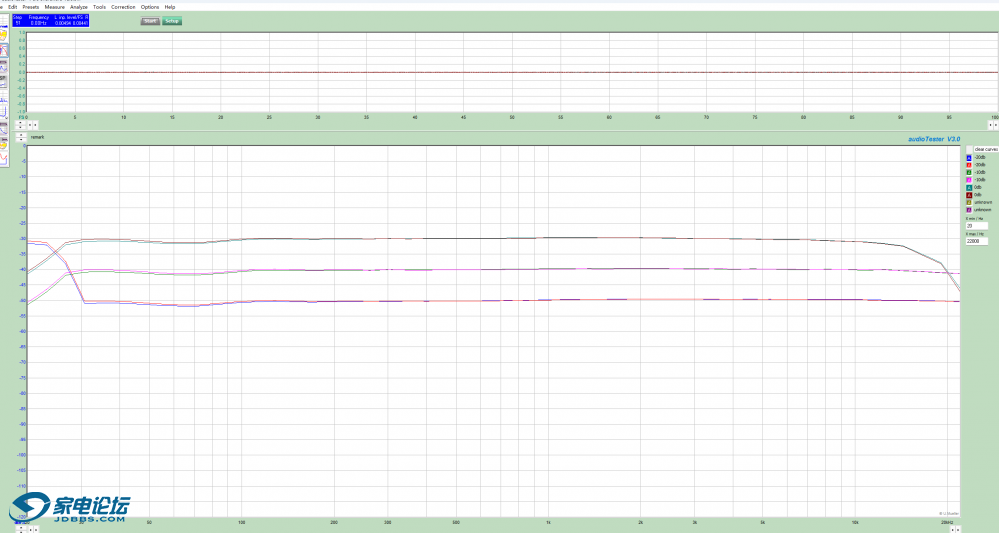The width and height of the screenshot is (999, 533).
Task: Click the bottom graph's rightmost scroll-right arrow
Action: point(958,529)
